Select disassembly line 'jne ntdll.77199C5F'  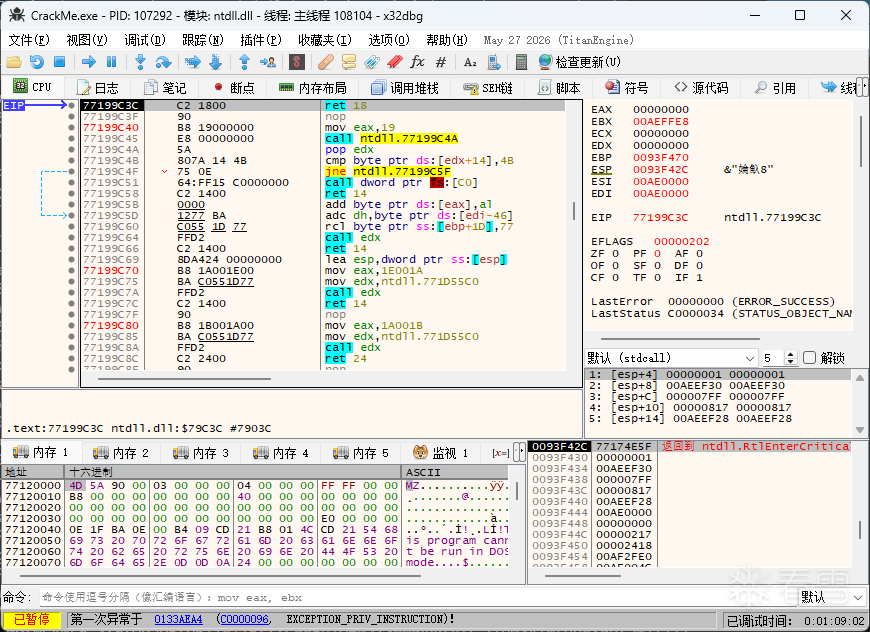(x=388, y=171)
